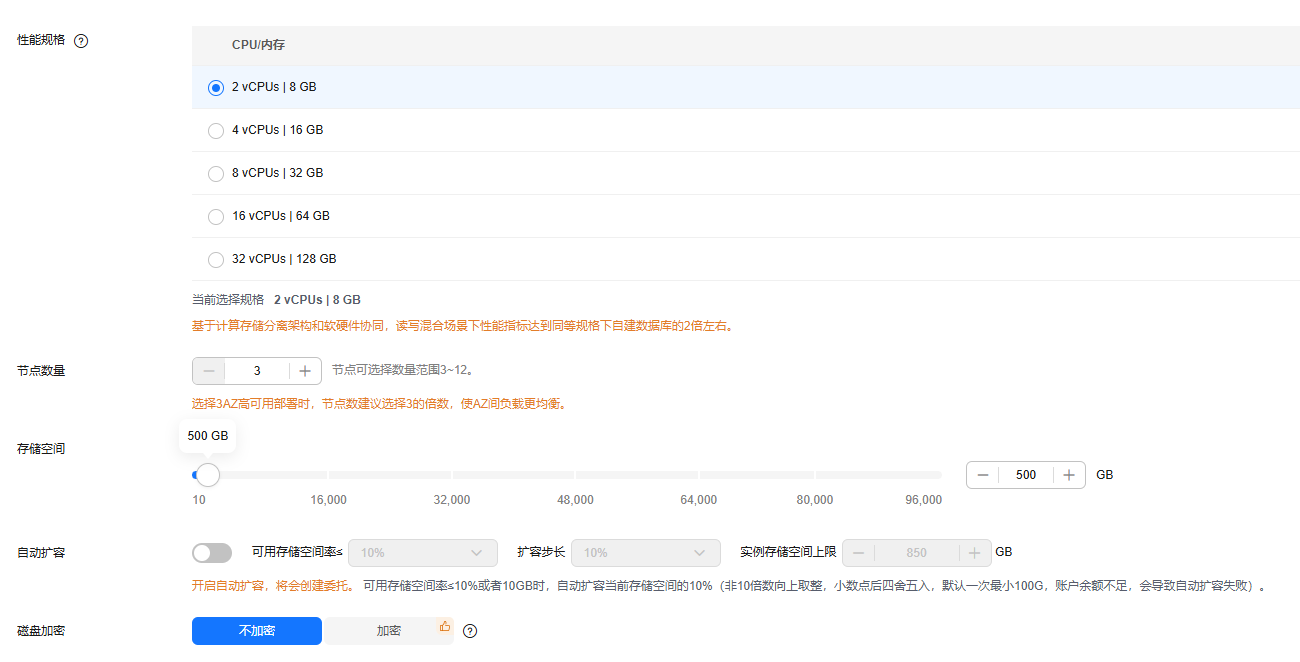1300x662 pixels.
Task: Click the 500 GB slider tooltip
Action: point(208,436)
